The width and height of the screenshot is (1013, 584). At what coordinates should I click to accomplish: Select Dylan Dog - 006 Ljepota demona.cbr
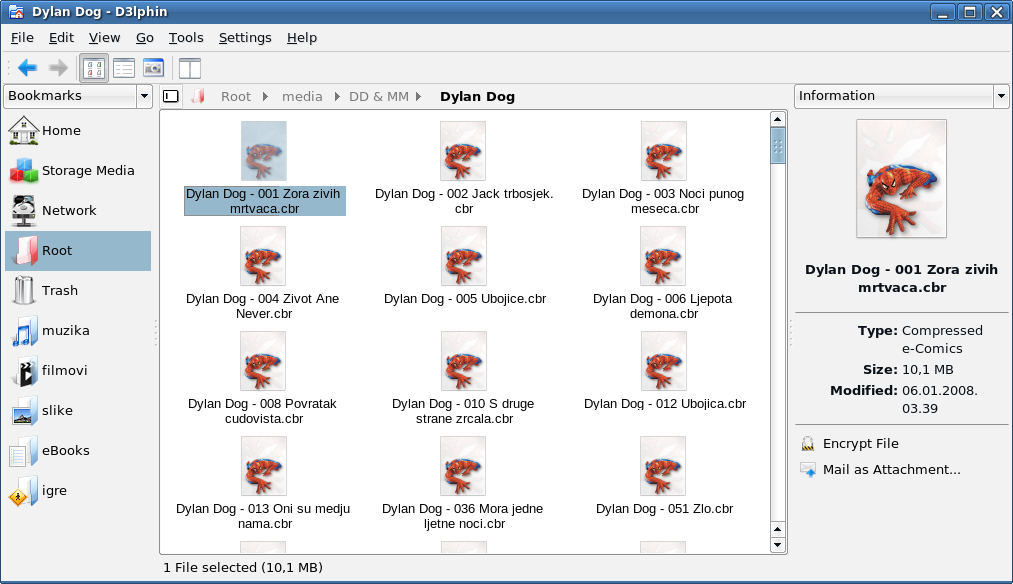coord(663,274)
